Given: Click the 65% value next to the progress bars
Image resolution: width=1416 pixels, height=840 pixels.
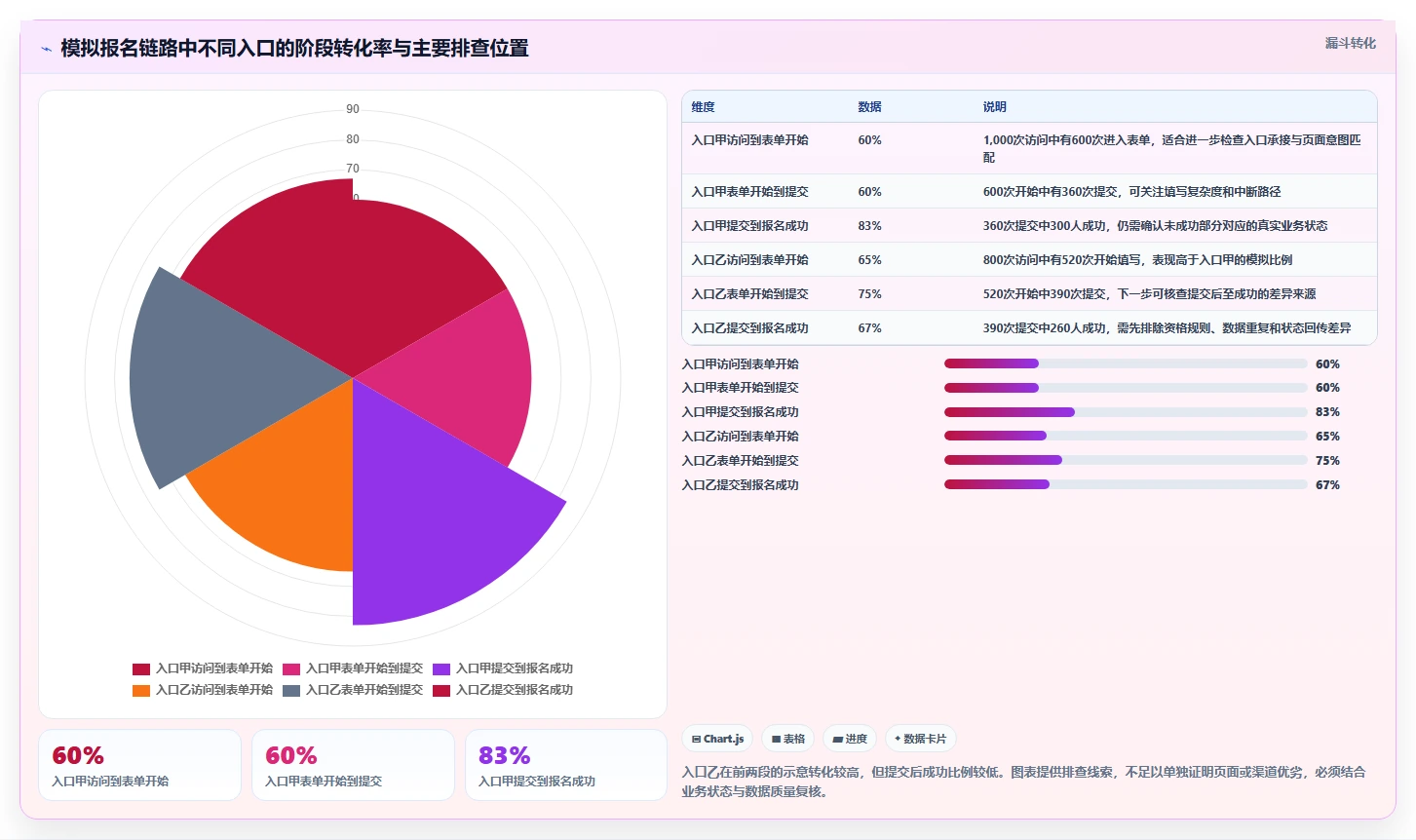Looking at the screenshot, I should click(x=1327, y=437).
